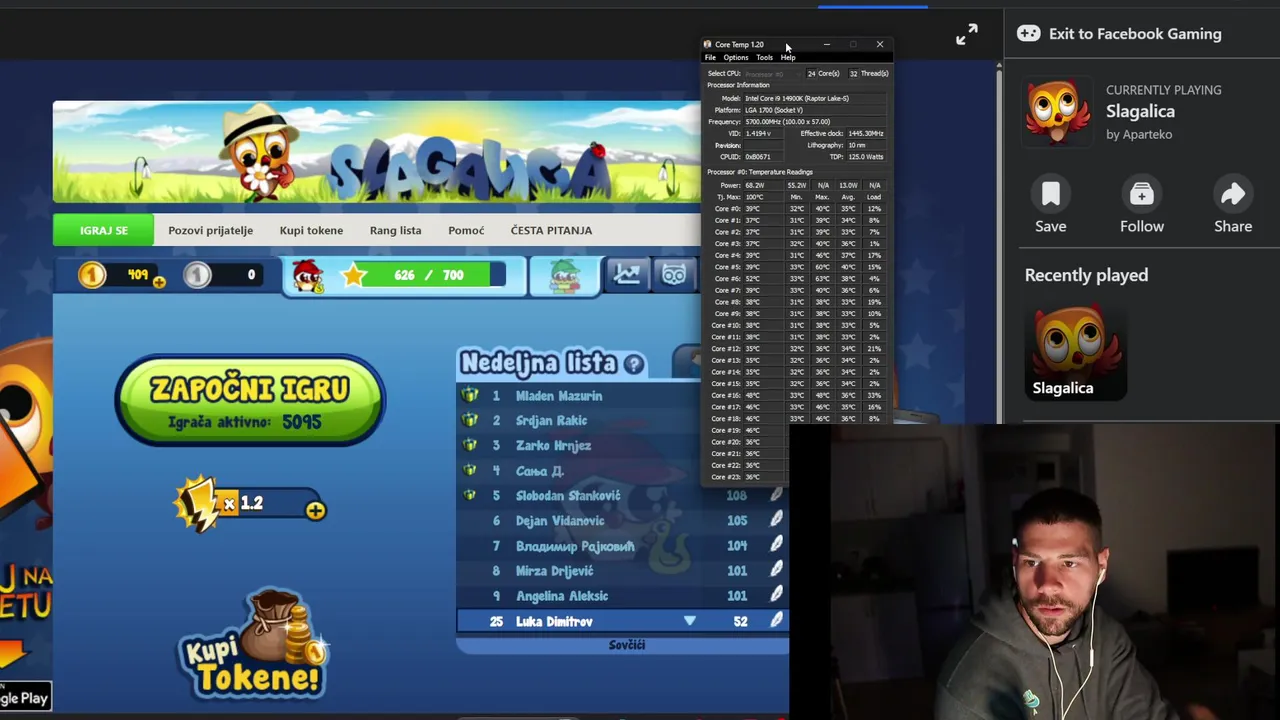
Task: Open the red-hat owl avatar profile
Action: click(x=308, y=275)
